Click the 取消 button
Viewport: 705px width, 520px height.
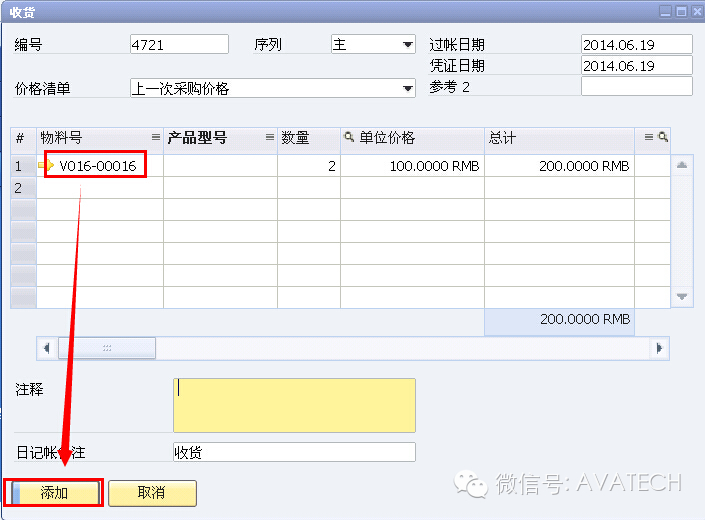[152, 493]
